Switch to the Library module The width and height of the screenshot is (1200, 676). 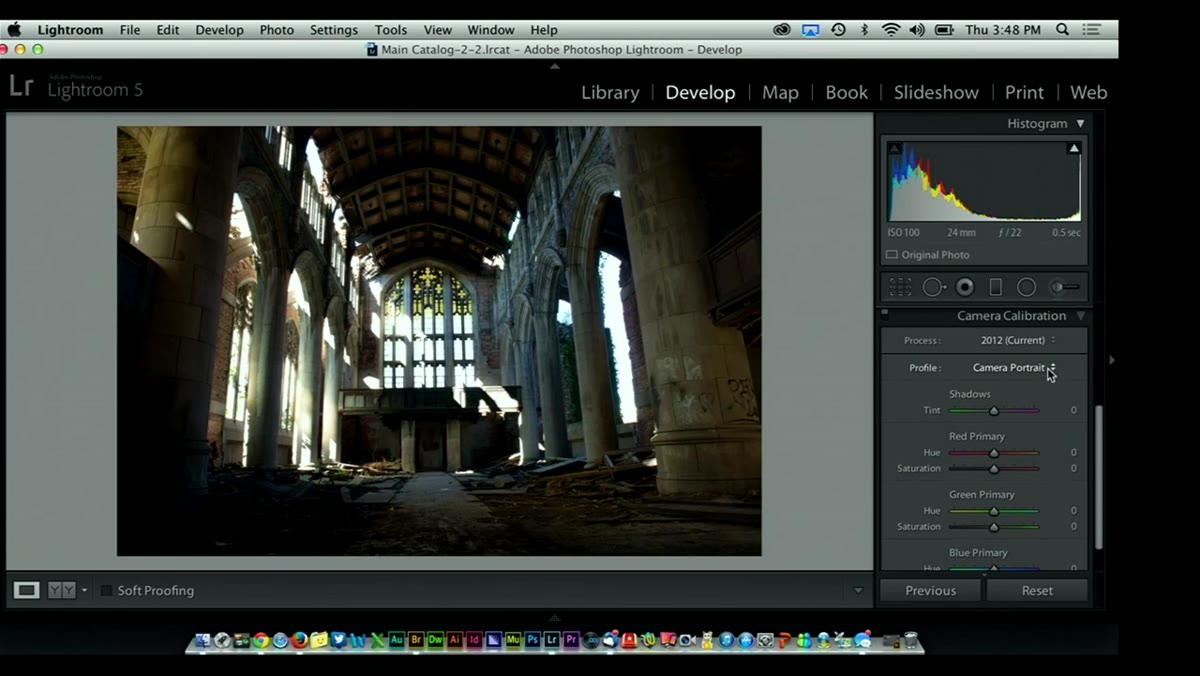[610, 92]
